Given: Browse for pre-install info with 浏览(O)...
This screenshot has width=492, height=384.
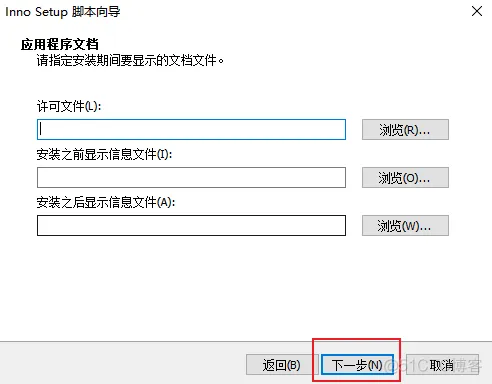Looking at the screenshot, I should 405,177.
